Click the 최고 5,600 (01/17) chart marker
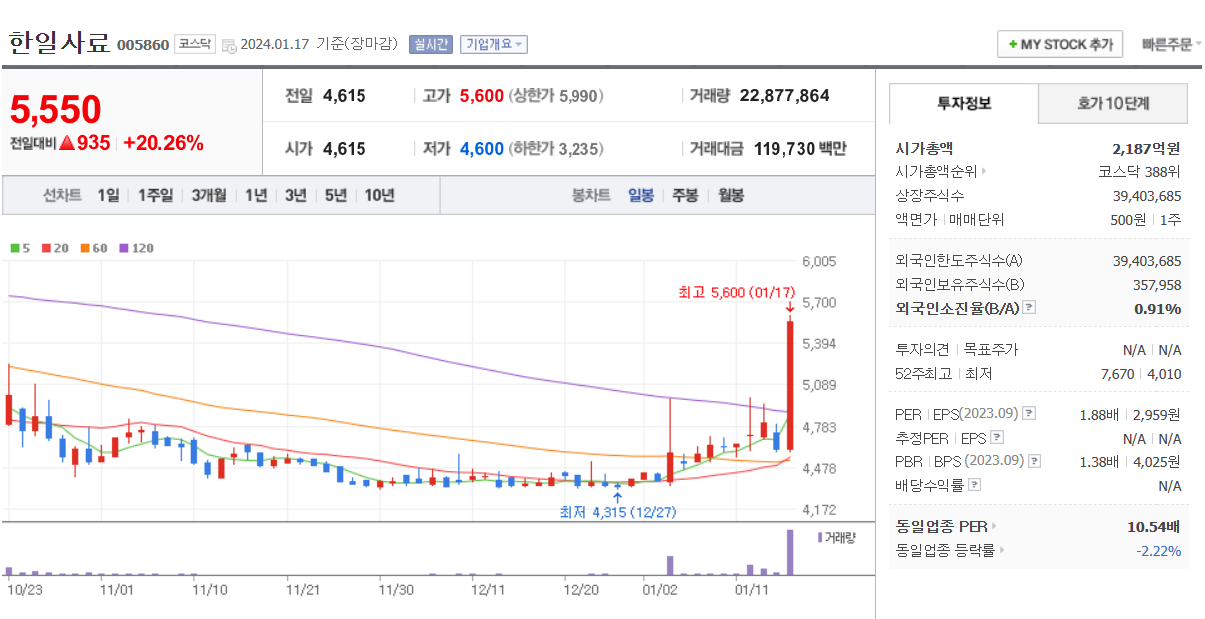Viewport: 1205px width, 619px height. click(x=736, y=292)
